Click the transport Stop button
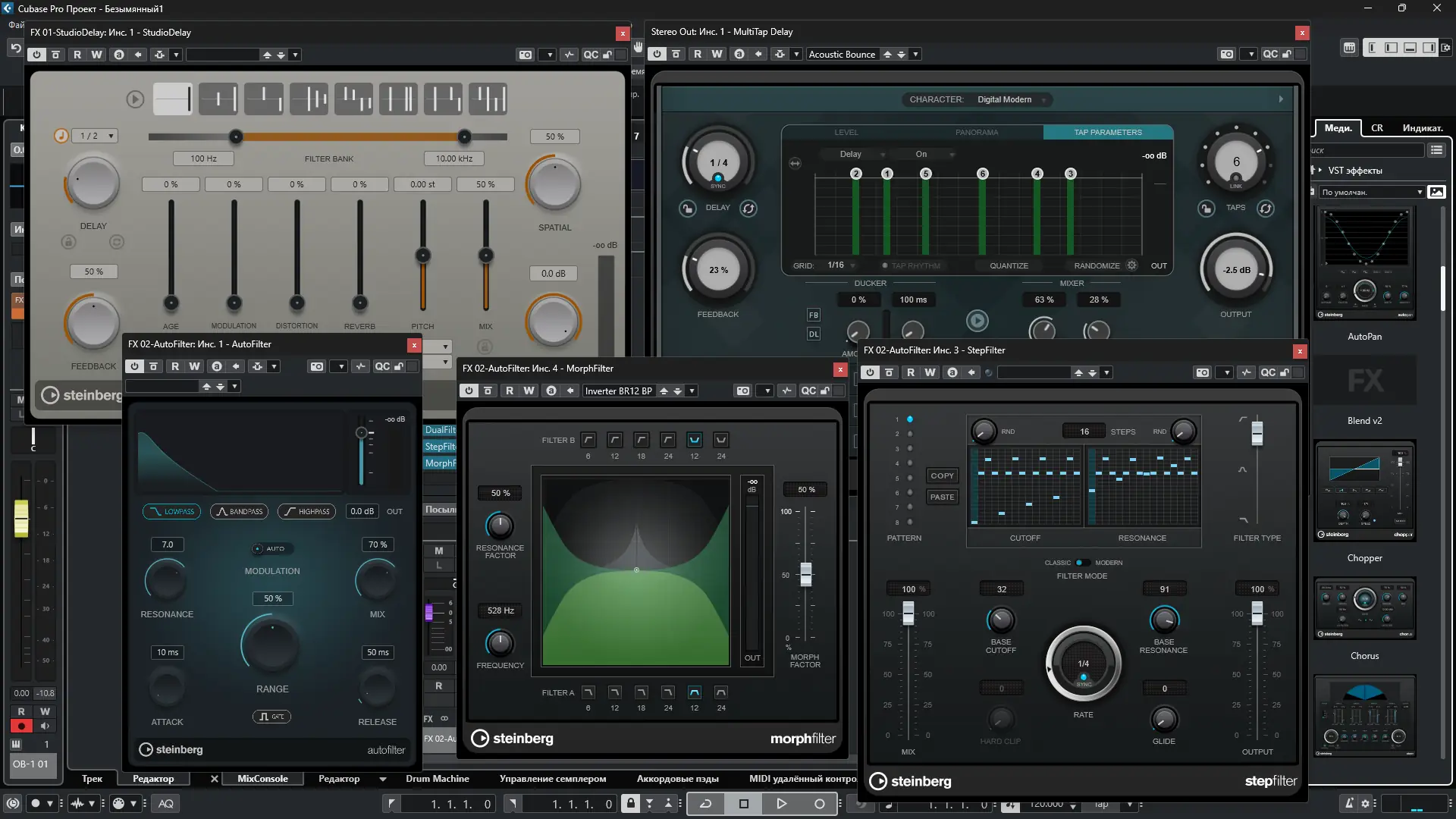Image resolution: width=1456 pixels, height=819 pixels. 743,804
